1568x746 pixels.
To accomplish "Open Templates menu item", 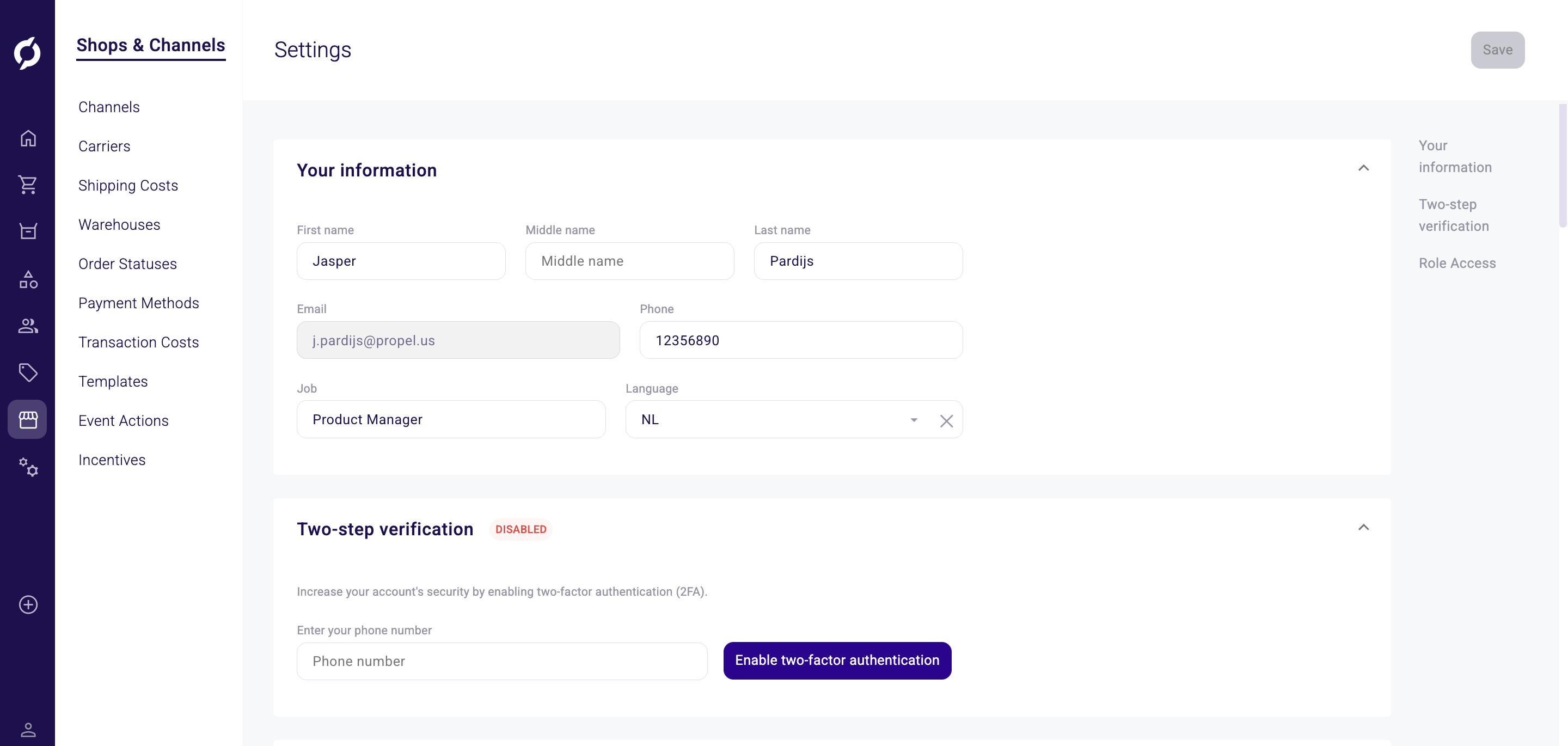I will 113,381.
